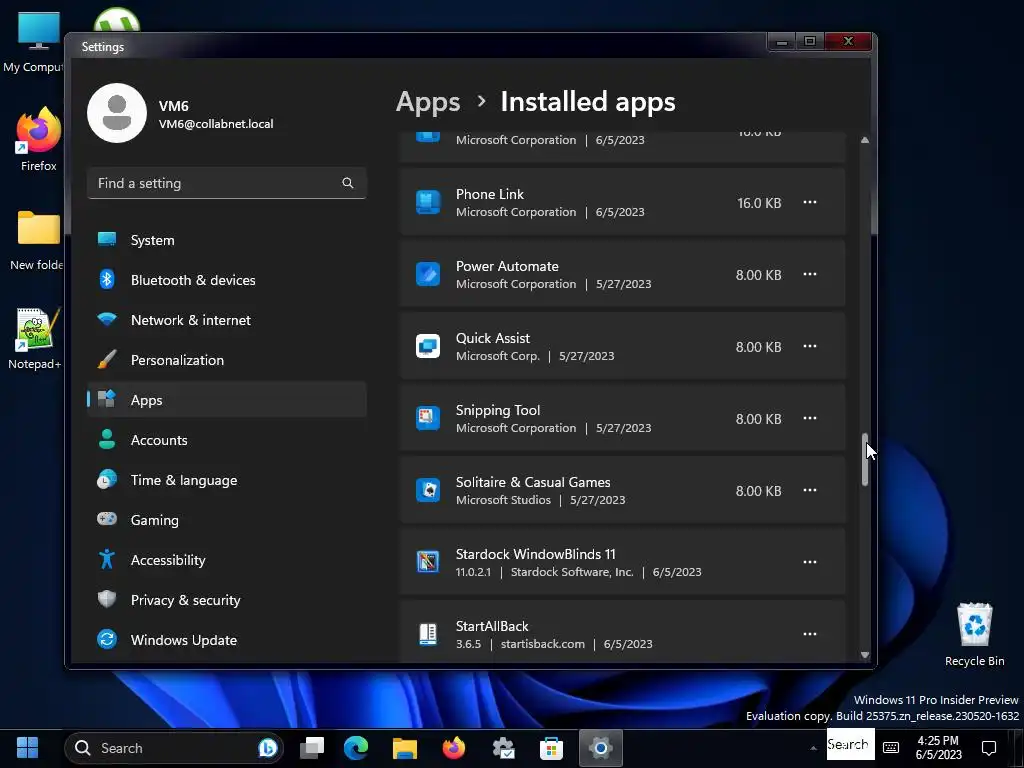The image size is (1024, 768).
Task: Click the active Settings taskbar icon
Action: (x=600, y=748)
